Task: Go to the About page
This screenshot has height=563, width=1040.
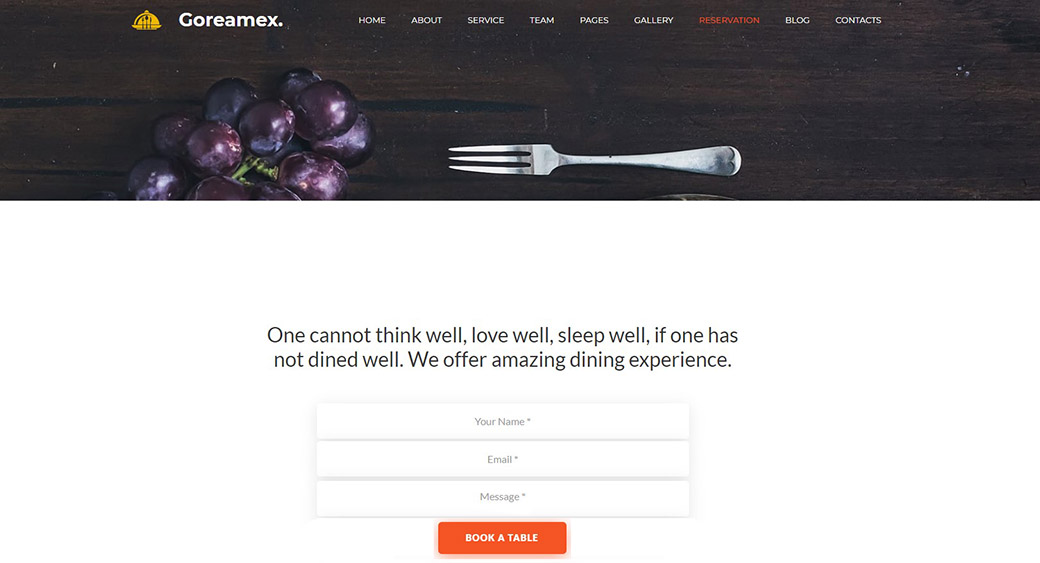Action: (426, 21)
